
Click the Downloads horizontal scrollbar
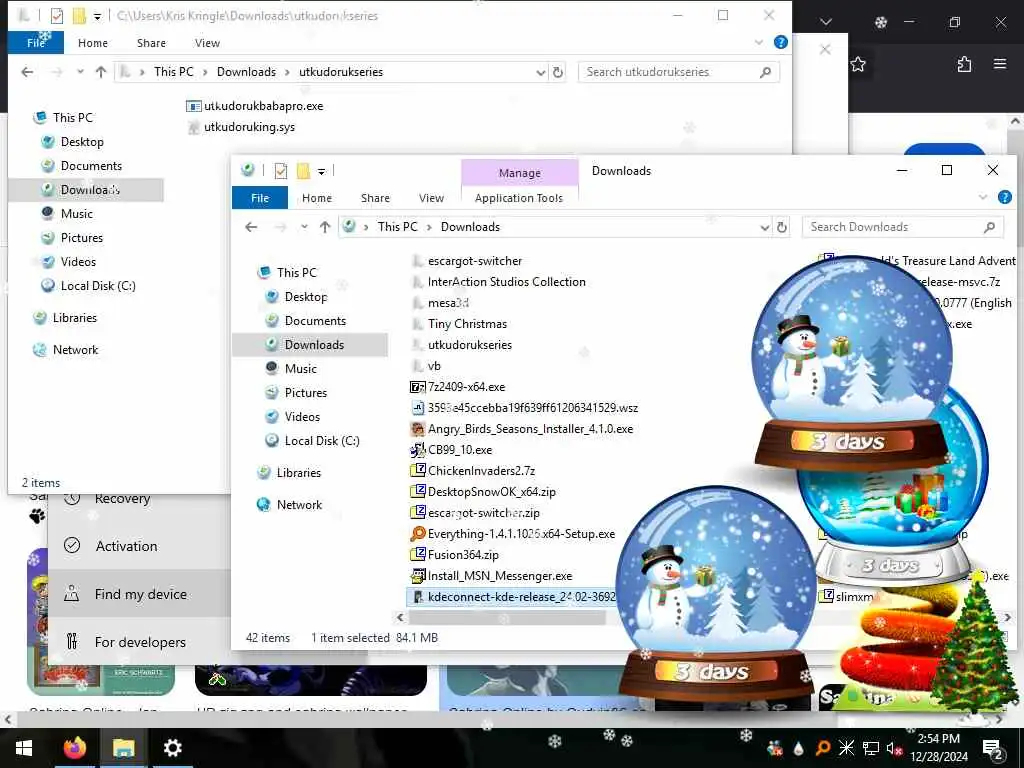point(508,617)
